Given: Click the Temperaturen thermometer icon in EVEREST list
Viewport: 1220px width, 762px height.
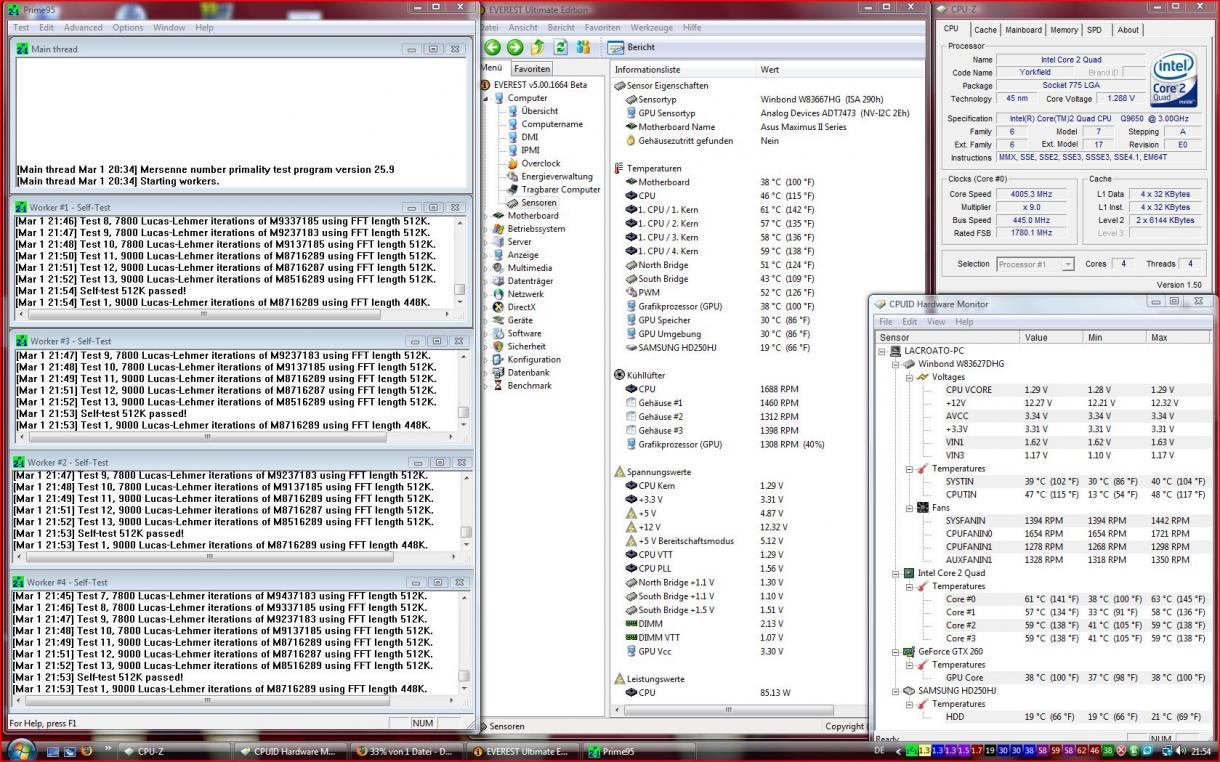Looking at the screenshot, I should click(619, 168).
